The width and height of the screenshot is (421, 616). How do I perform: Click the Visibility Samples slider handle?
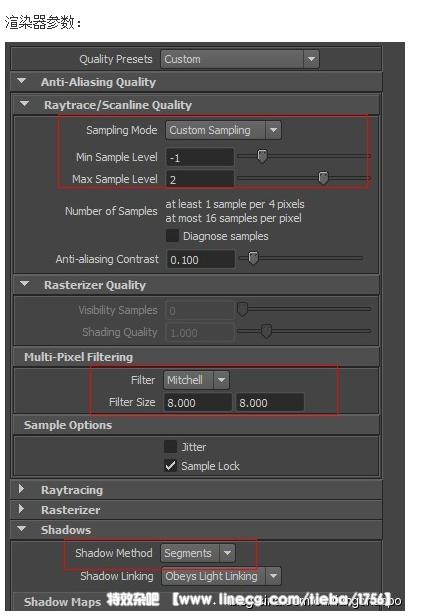tap(243, 309)
